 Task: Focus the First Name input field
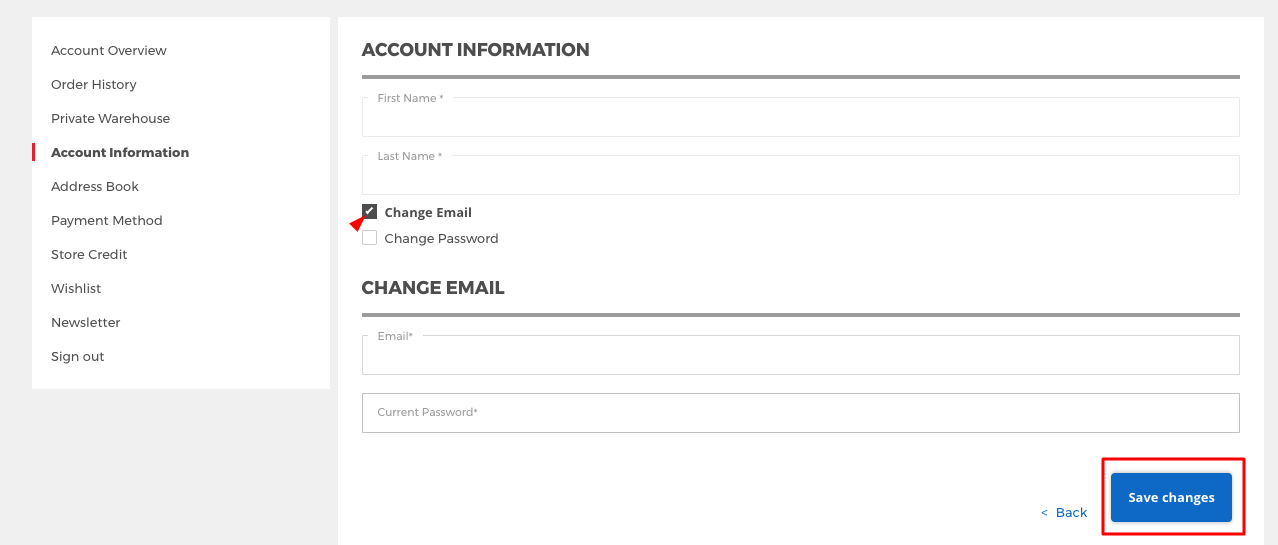[800, 117]
